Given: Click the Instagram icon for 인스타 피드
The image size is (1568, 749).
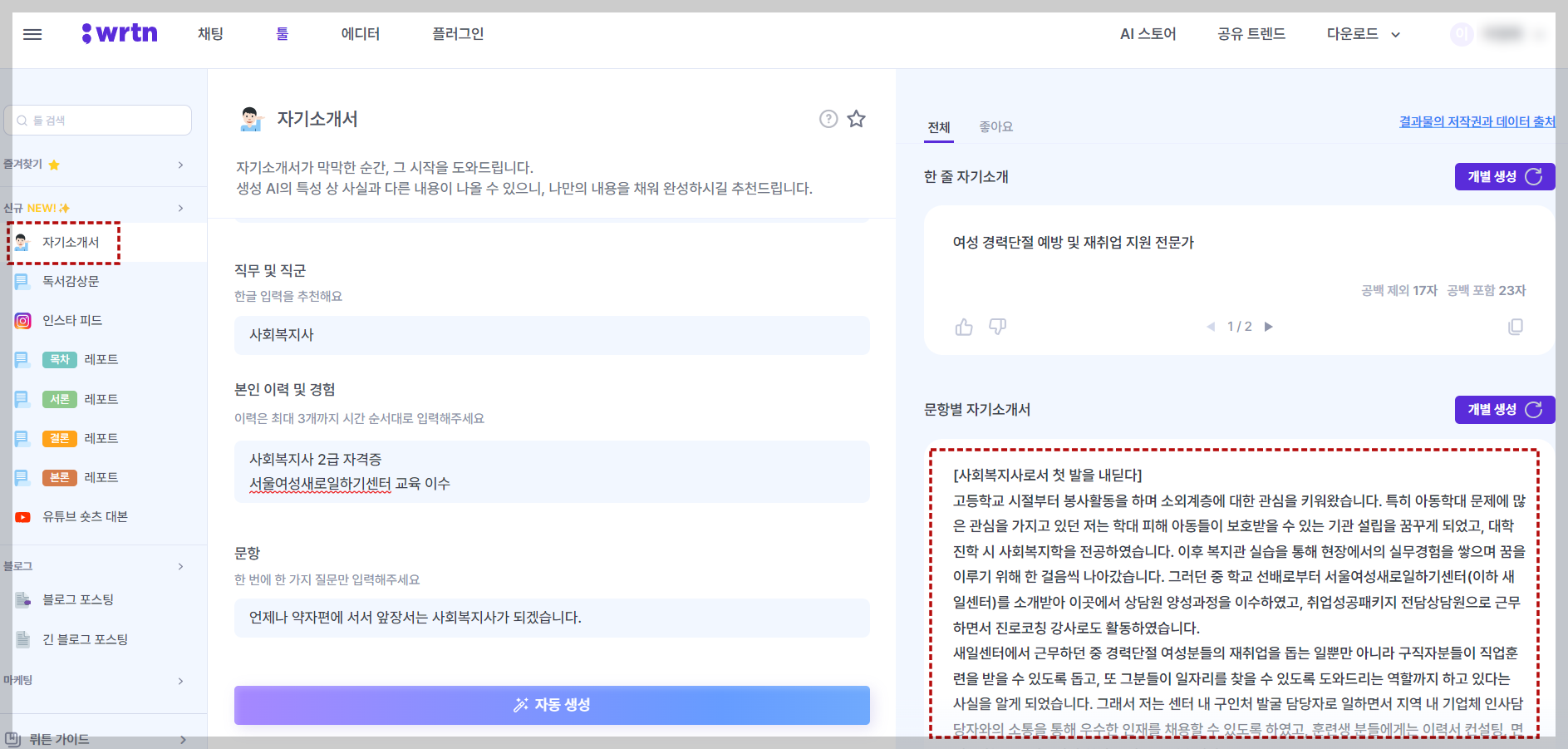Looking at the screenshot, I should [23, 321].
